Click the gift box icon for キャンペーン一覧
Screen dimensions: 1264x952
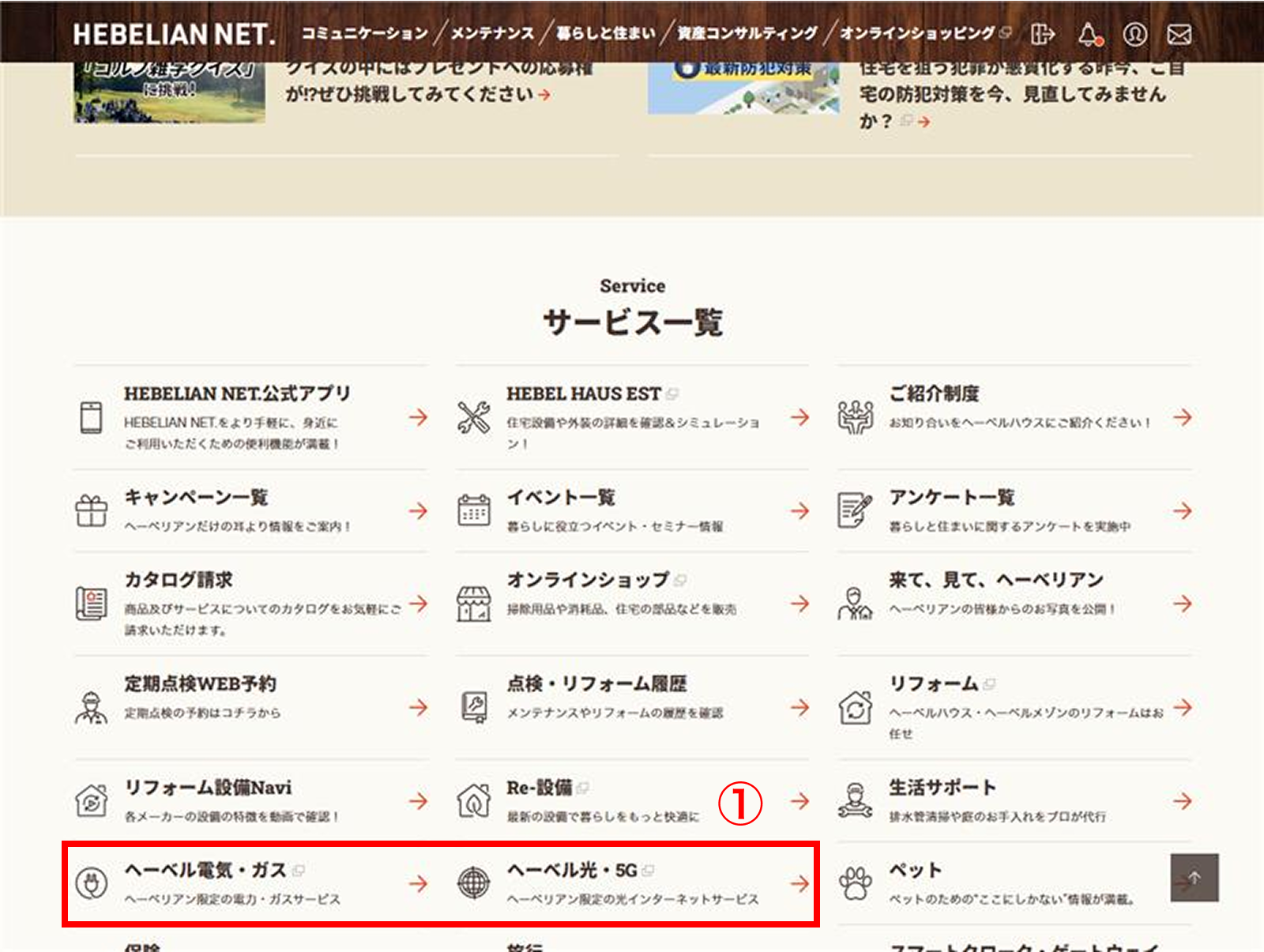(91, 510)
